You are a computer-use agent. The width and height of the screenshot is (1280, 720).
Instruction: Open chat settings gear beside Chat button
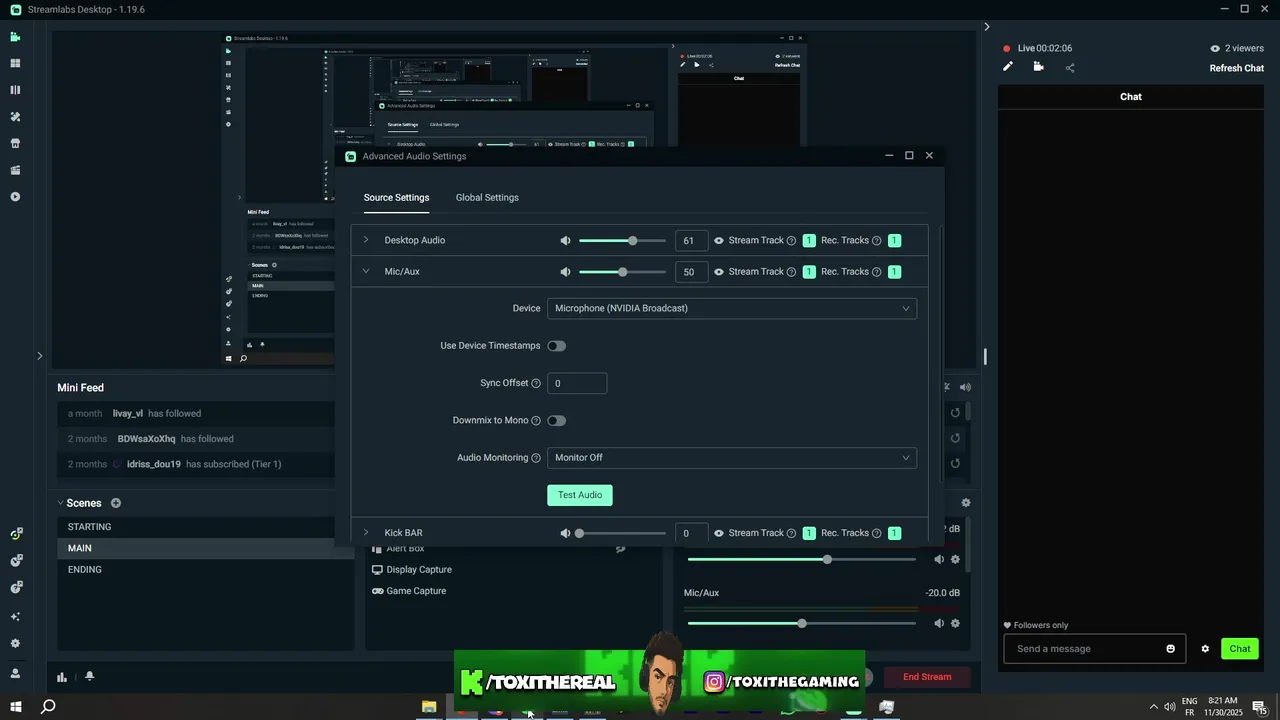point(1205,649)
